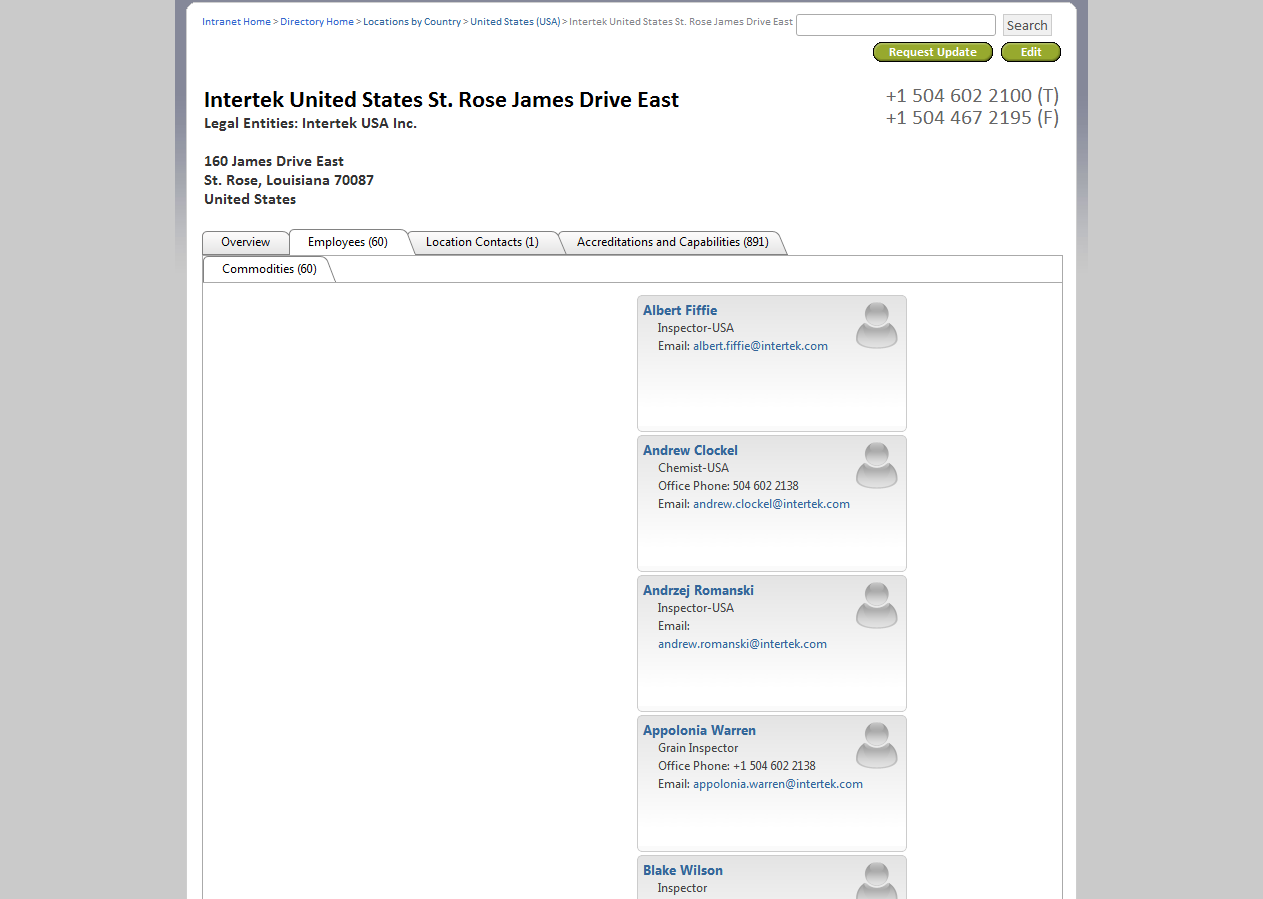The height and width of the screenshot is (899, 1263).
Task: Click Appolonia Warren's profile avatar icon
Action: tap(876, 745)
